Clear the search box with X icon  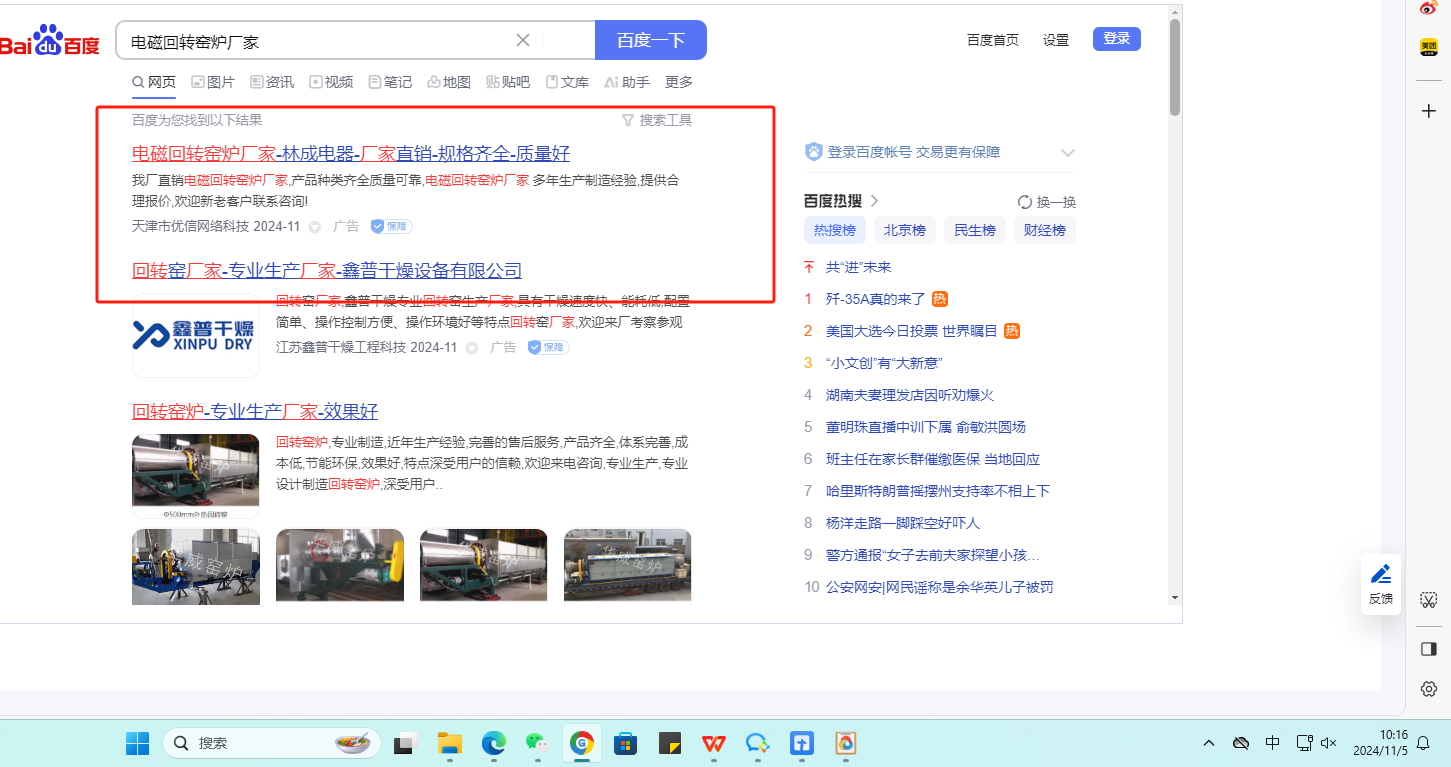click(x=522, y=40)
